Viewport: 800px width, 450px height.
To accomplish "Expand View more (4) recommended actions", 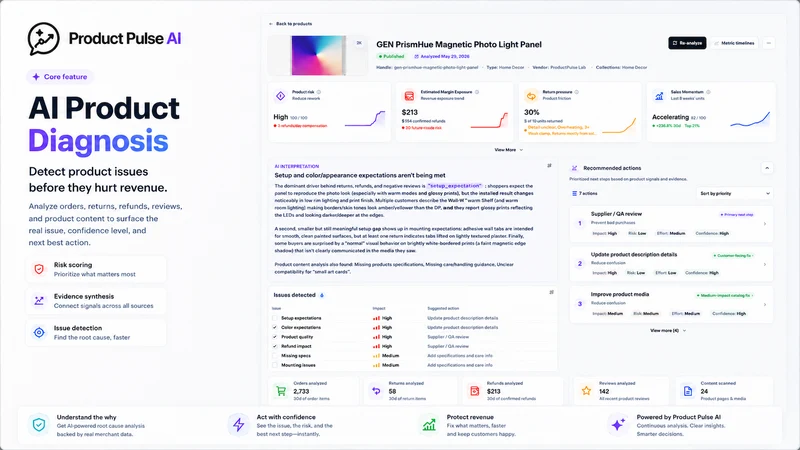I will click(668, 331).
